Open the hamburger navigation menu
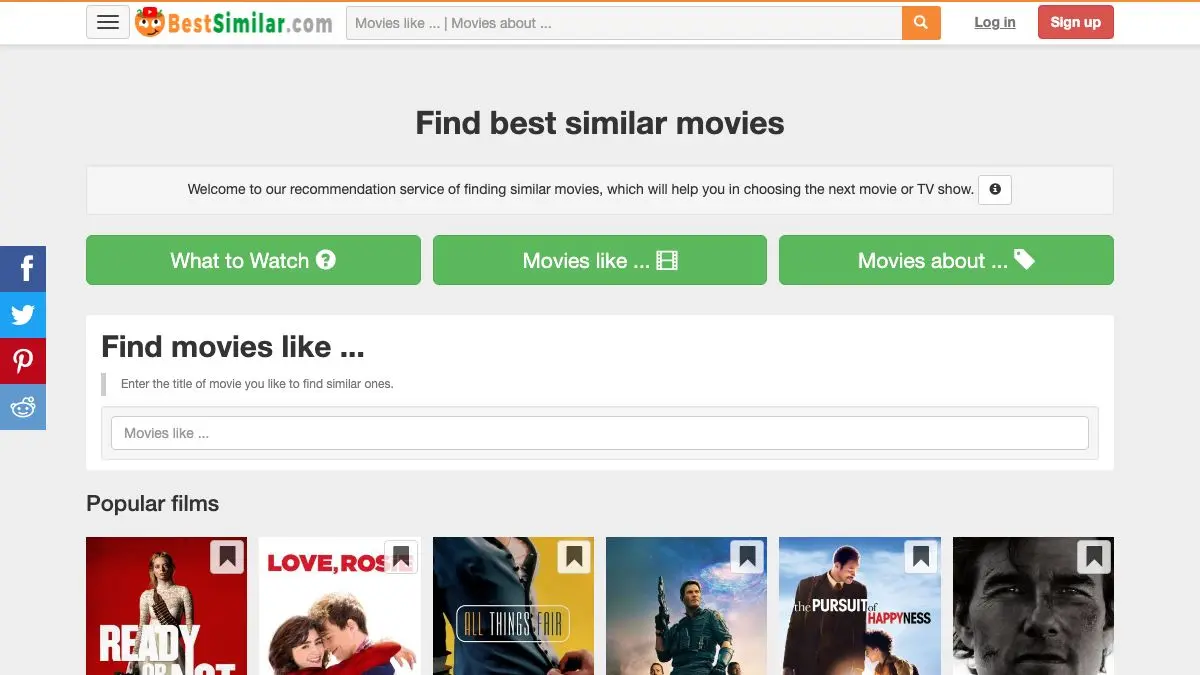The height and width of the screenshot is (675, 1200). [x=108, y=22]
